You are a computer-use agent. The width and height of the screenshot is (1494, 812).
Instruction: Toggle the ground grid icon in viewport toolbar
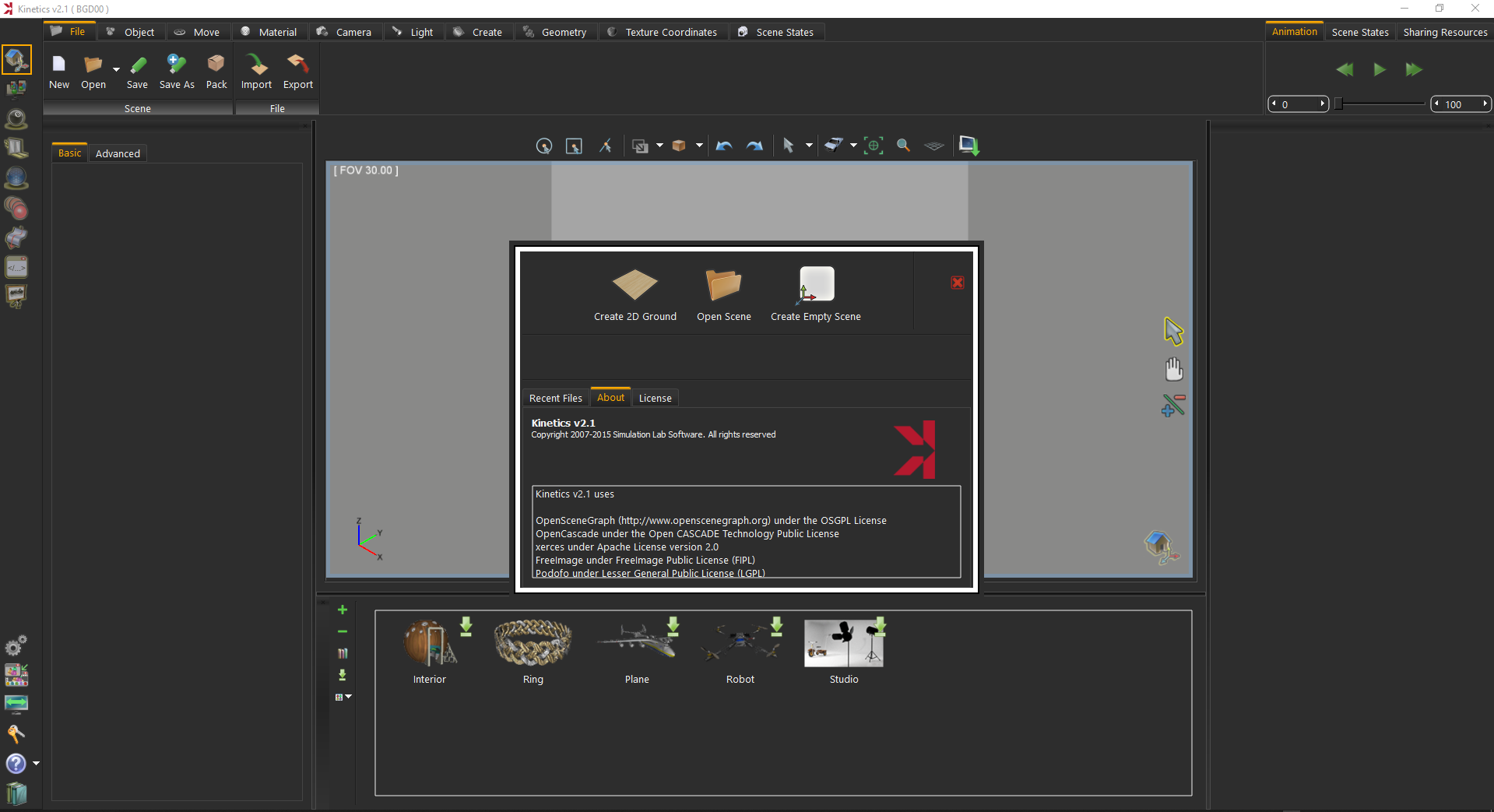[x=933, y=146]
